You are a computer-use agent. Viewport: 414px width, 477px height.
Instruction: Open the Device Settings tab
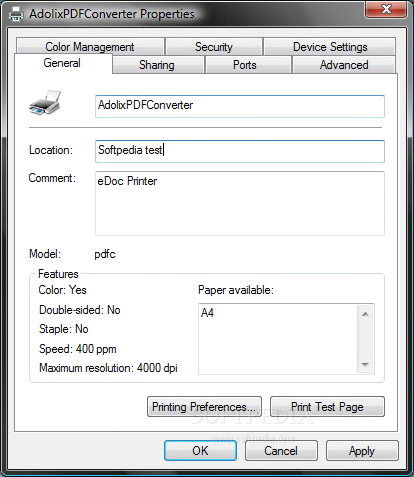tap(330, 47)
